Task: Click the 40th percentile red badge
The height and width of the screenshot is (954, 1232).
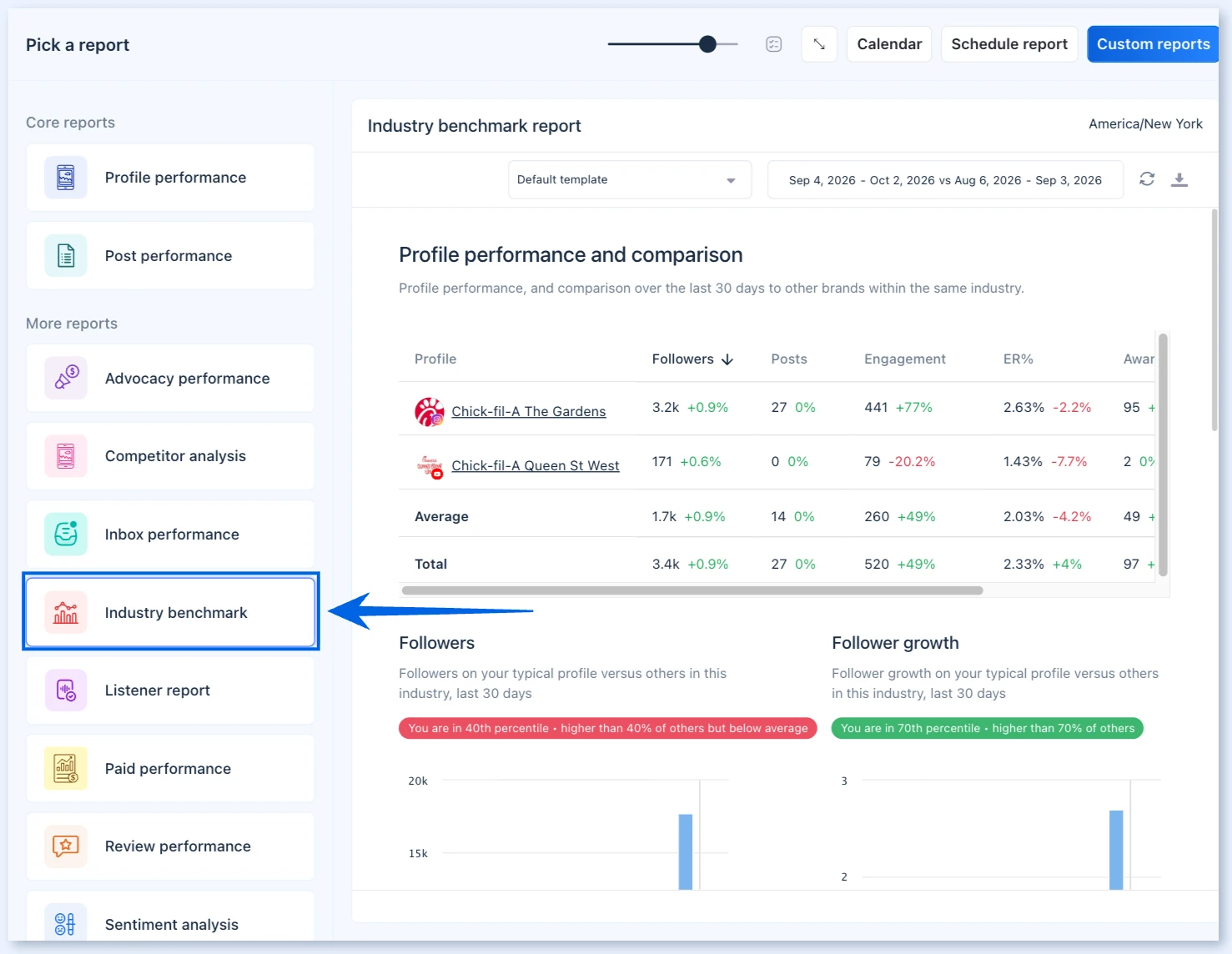Action: tap(608, 728)
